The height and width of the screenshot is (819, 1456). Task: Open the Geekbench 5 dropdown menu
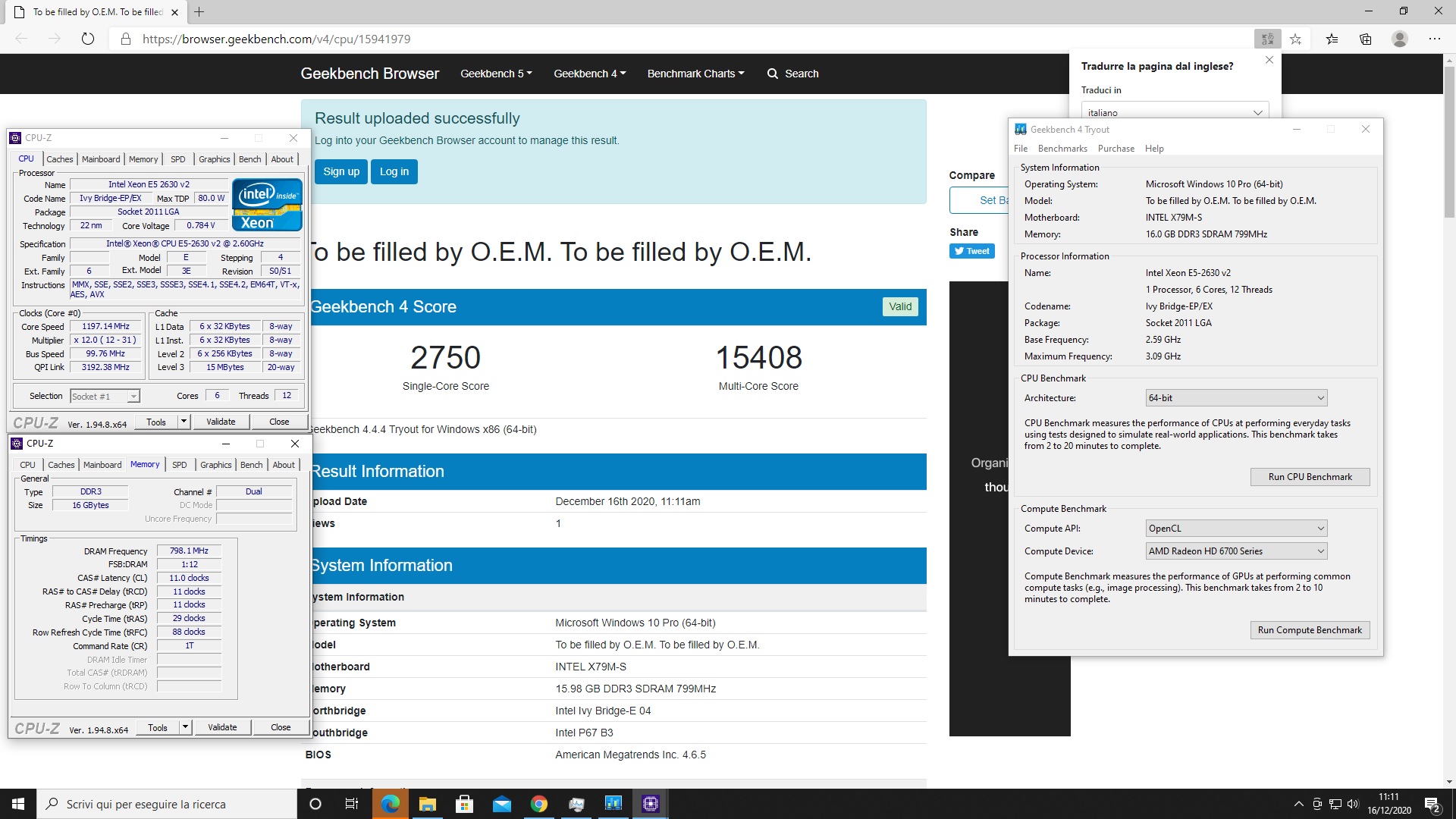coord(496,74)
